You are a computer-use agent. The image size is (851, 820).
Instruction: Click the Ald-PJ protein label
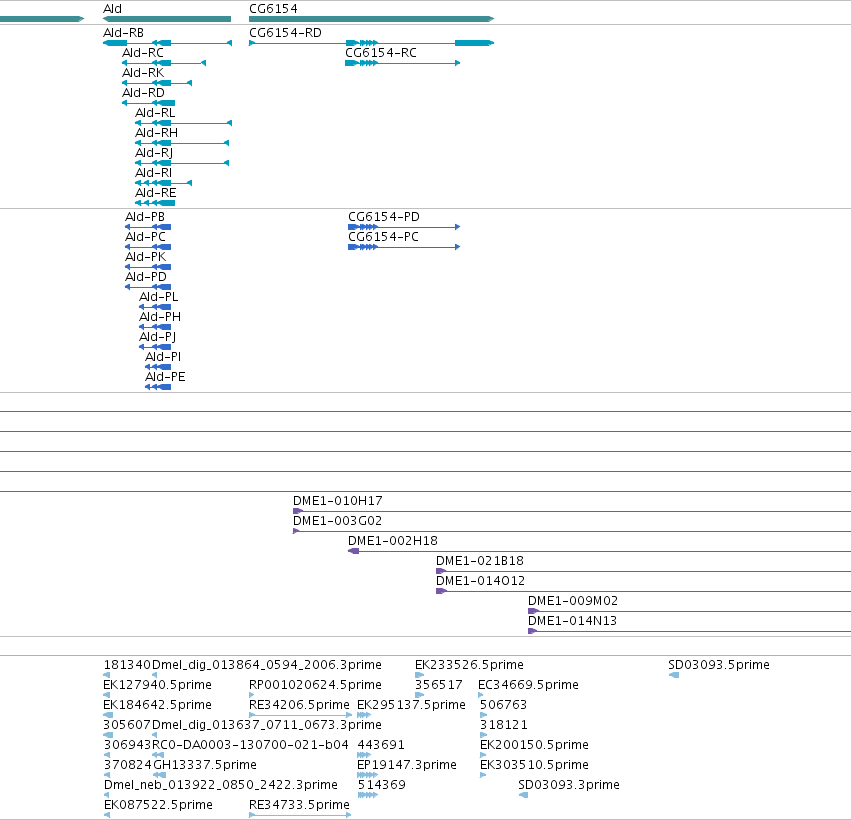(x=157, y=338)
